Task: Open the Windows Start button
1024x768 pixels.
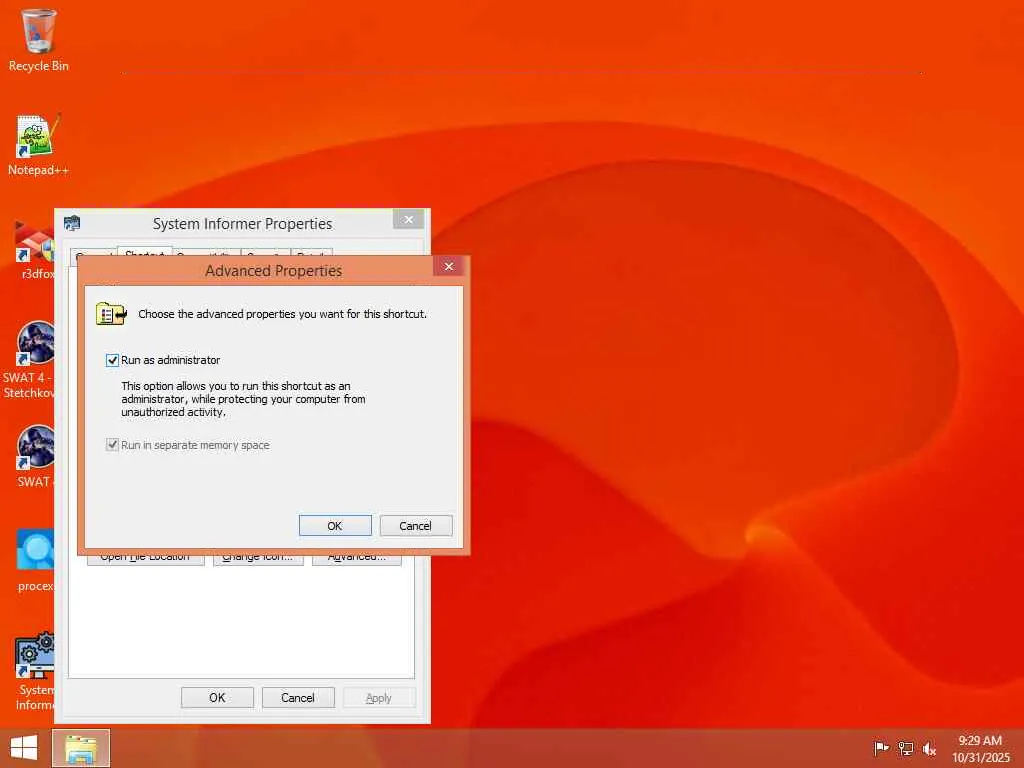Action: click(24, 748)
